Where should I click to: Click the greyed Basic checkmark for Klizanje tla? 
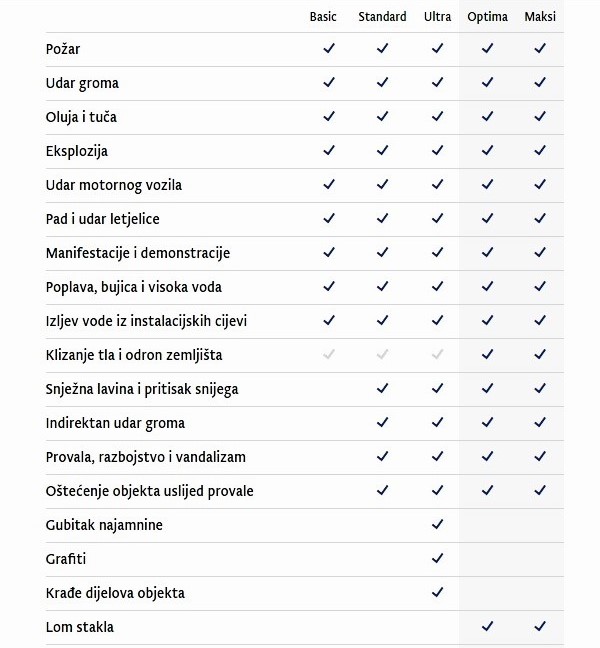coord(328,354)
